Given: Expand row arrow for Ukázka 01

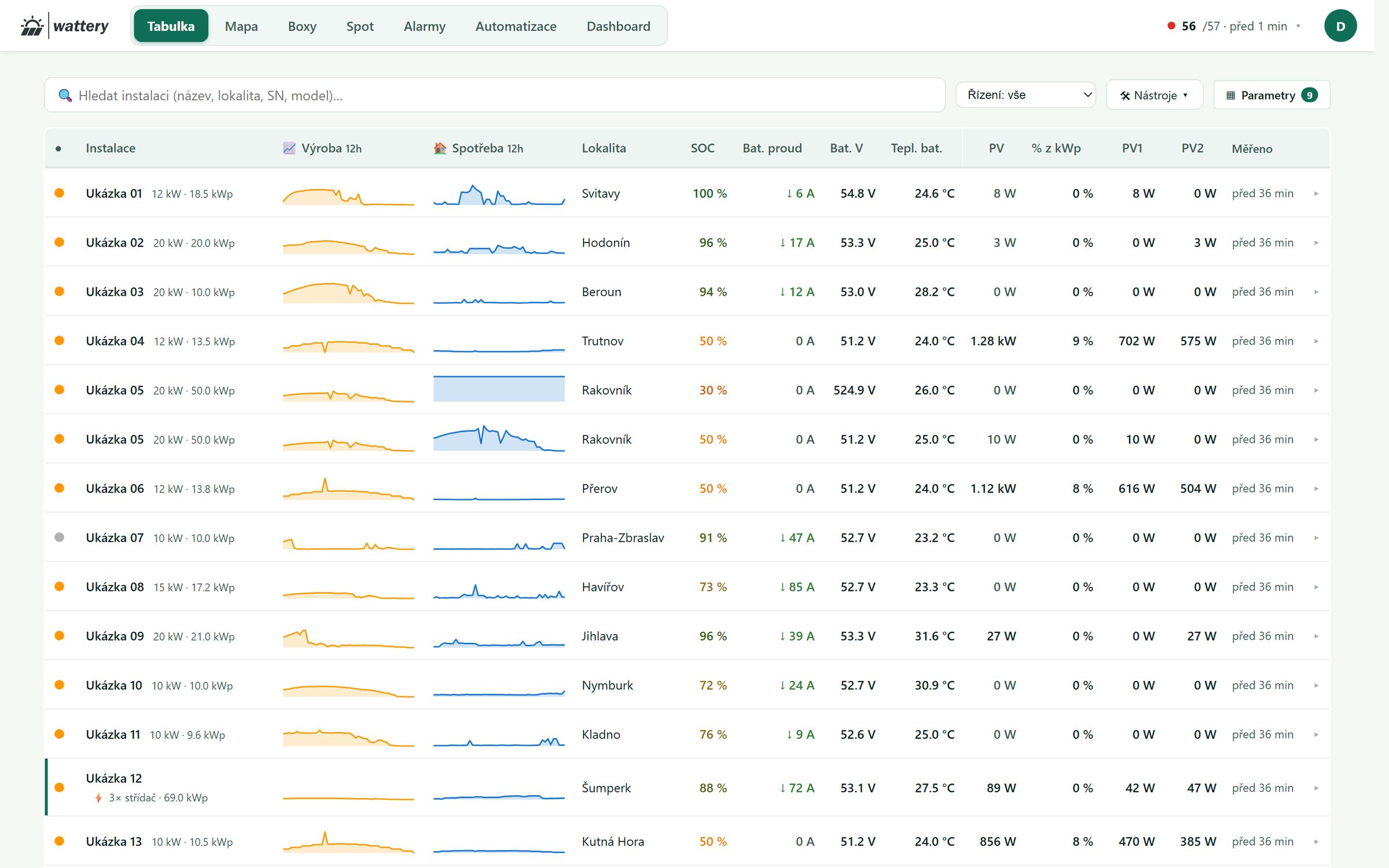Looking at the screenshot, I should [x=1317, y=194].
